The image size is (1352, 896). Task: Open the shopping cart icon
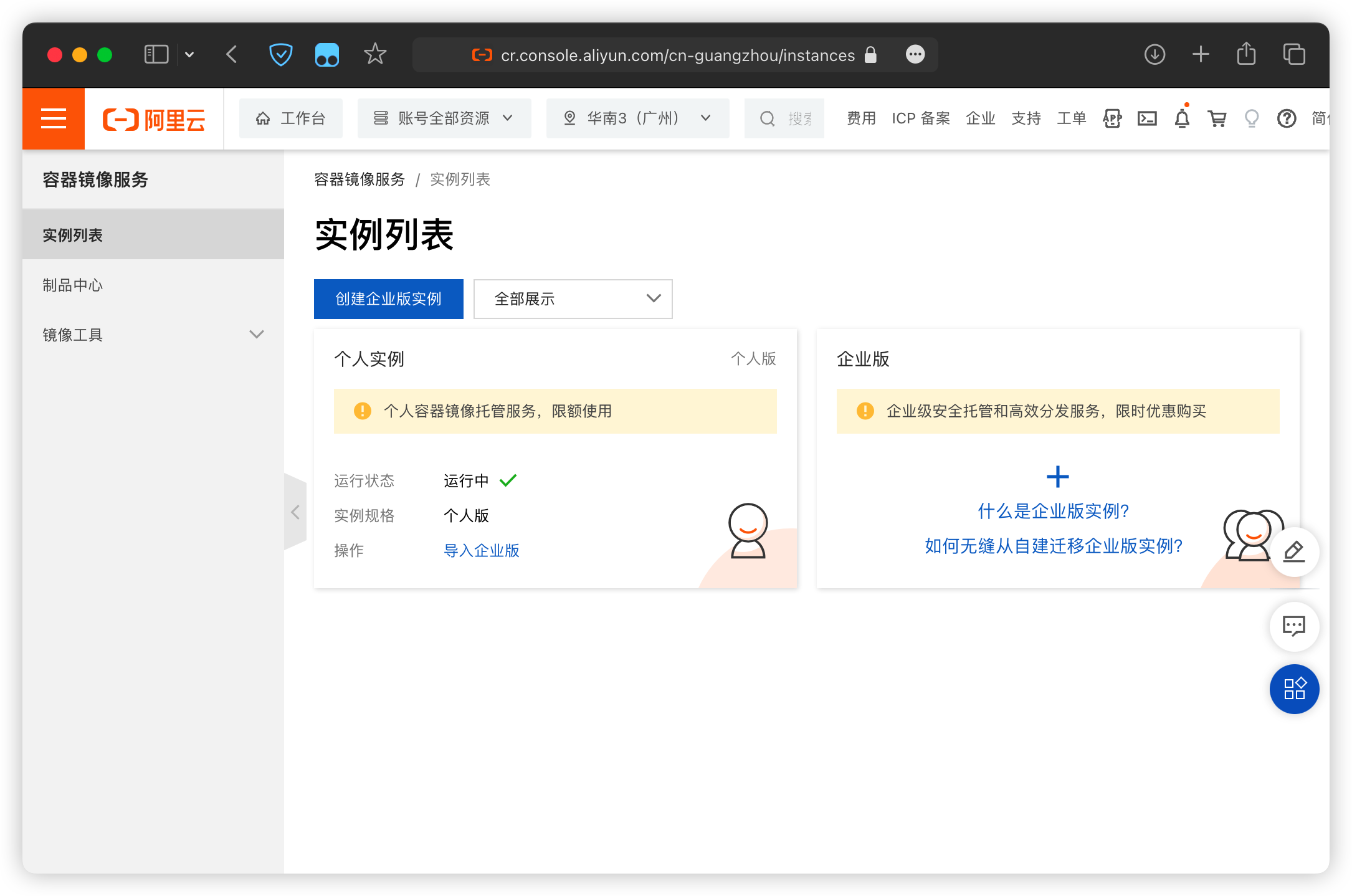[x=1216, y=118]
